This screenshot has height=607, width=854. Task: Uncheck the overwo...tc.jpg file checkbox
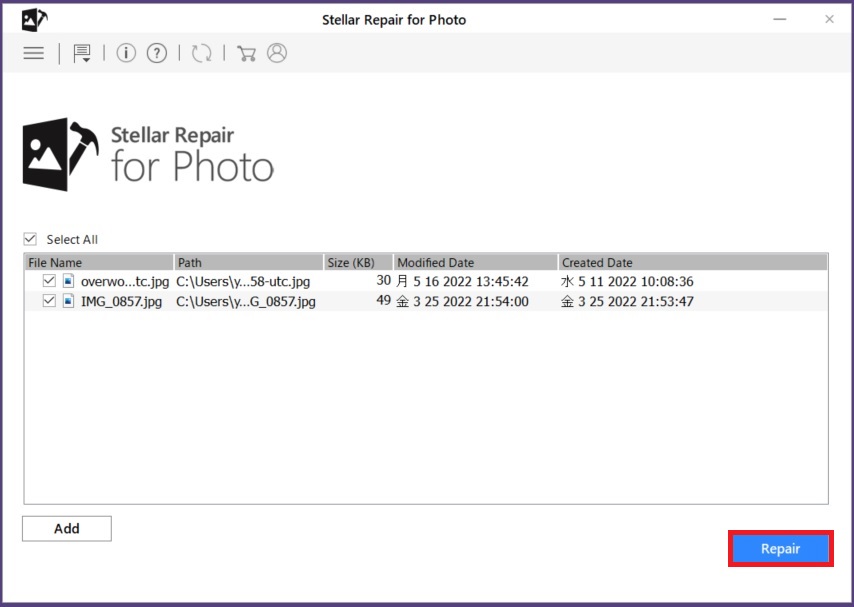click(x=49, y=281)
